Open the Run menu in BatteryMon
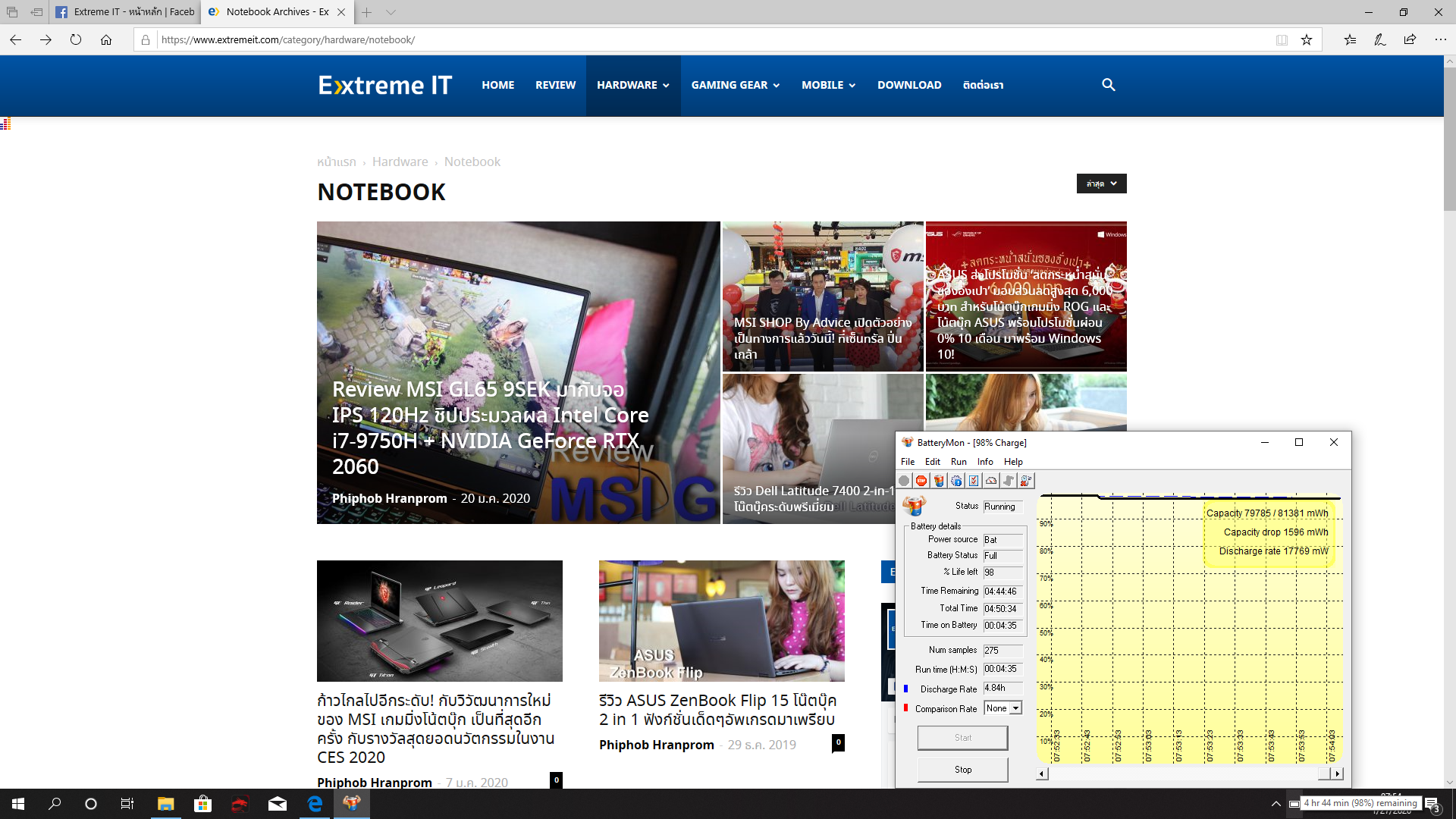The height and width of the screenshot is (819, 1456). coord(959,462)
